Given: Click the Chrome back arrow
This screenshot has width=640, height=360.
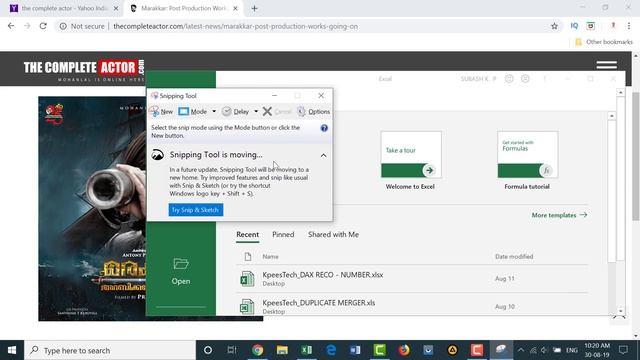Looking at the screenshot, I should pyautogui.click(x=11, y=26).
